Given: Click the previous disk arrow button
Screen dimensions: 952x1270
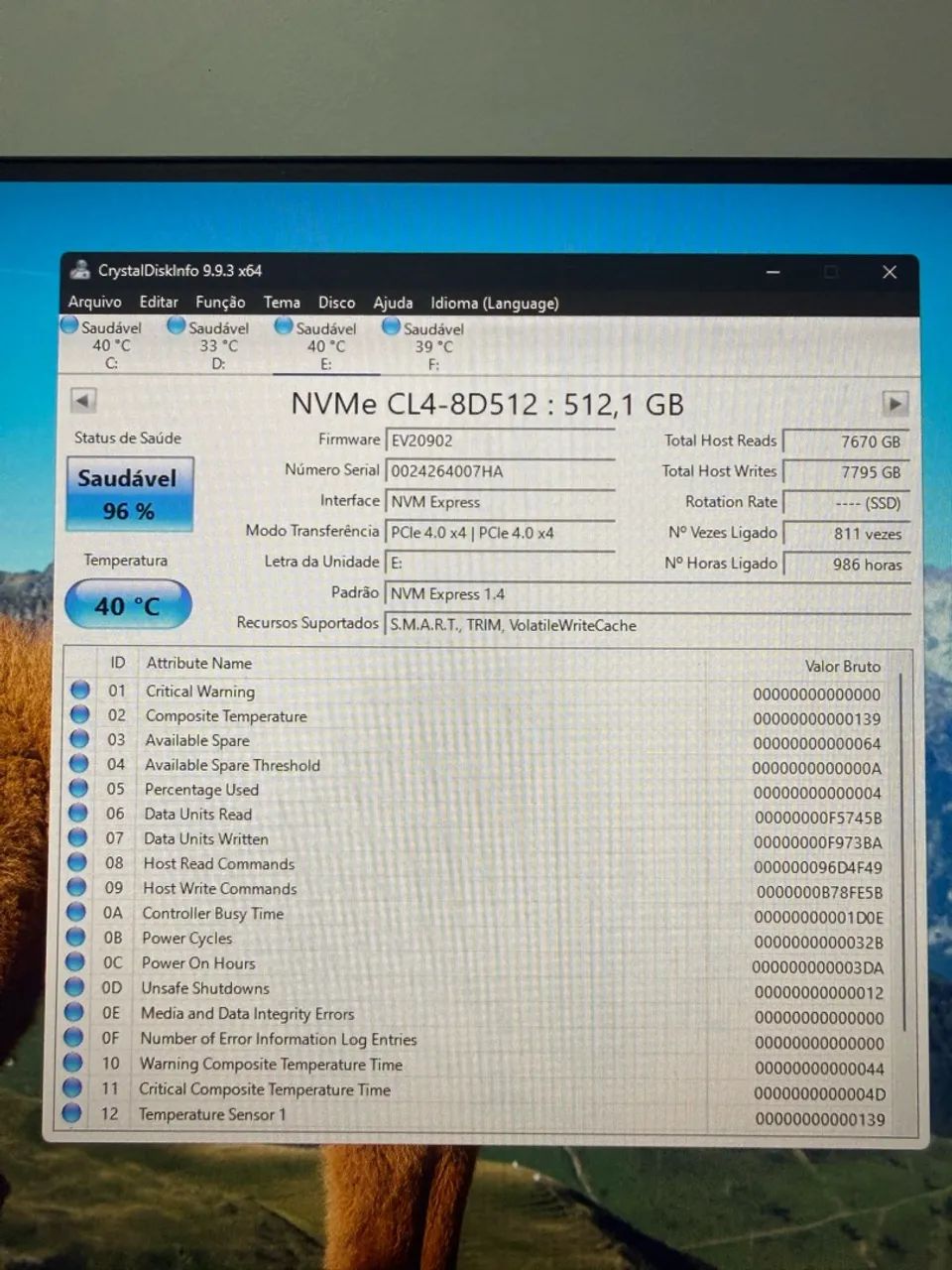Looking at the screenshot, I should pyautogui.click(x=84, y=401).
